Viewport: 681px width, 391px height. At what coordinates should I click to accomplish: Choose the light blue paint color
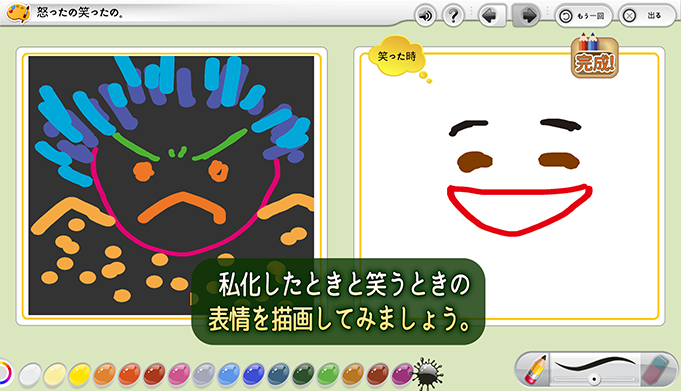click(228, 374)
